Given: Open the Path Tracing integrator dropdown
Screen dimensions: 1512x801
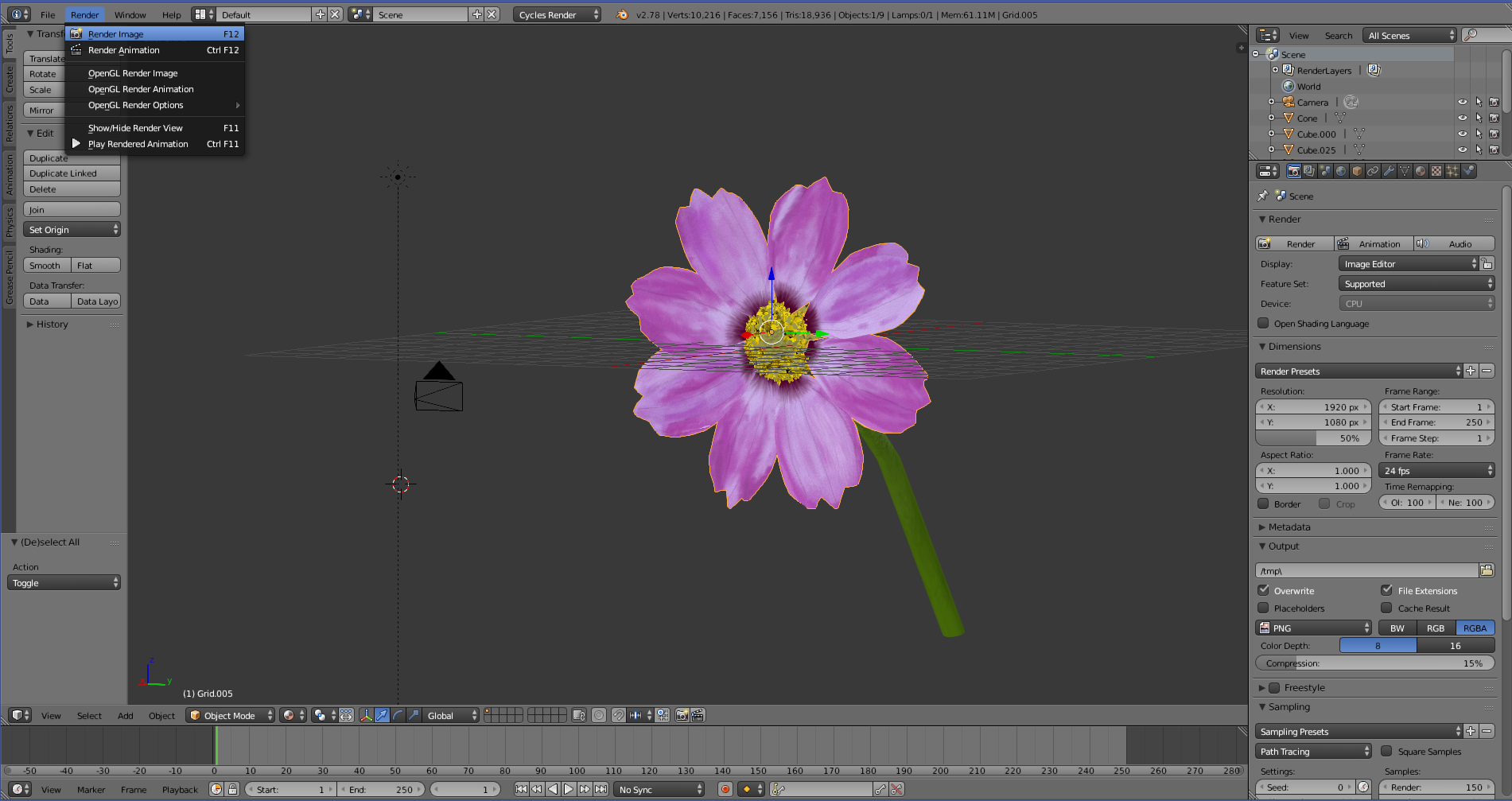Looking at the screenshot, I should coord(1312,751).
